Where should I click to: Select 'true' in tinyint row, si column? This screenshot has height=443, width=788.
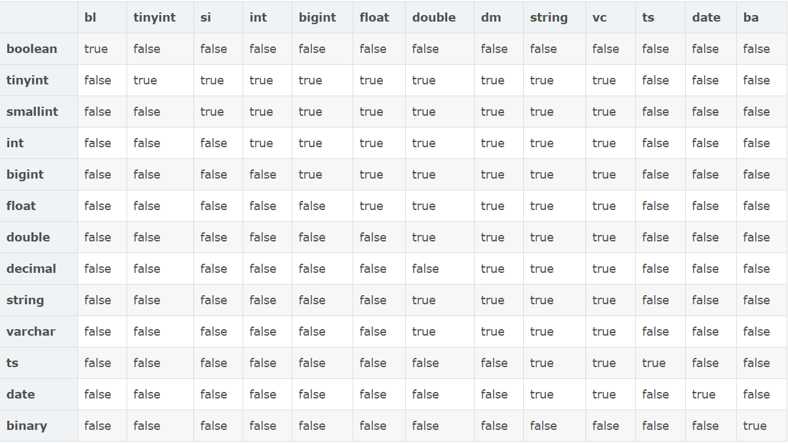[212, 80]
